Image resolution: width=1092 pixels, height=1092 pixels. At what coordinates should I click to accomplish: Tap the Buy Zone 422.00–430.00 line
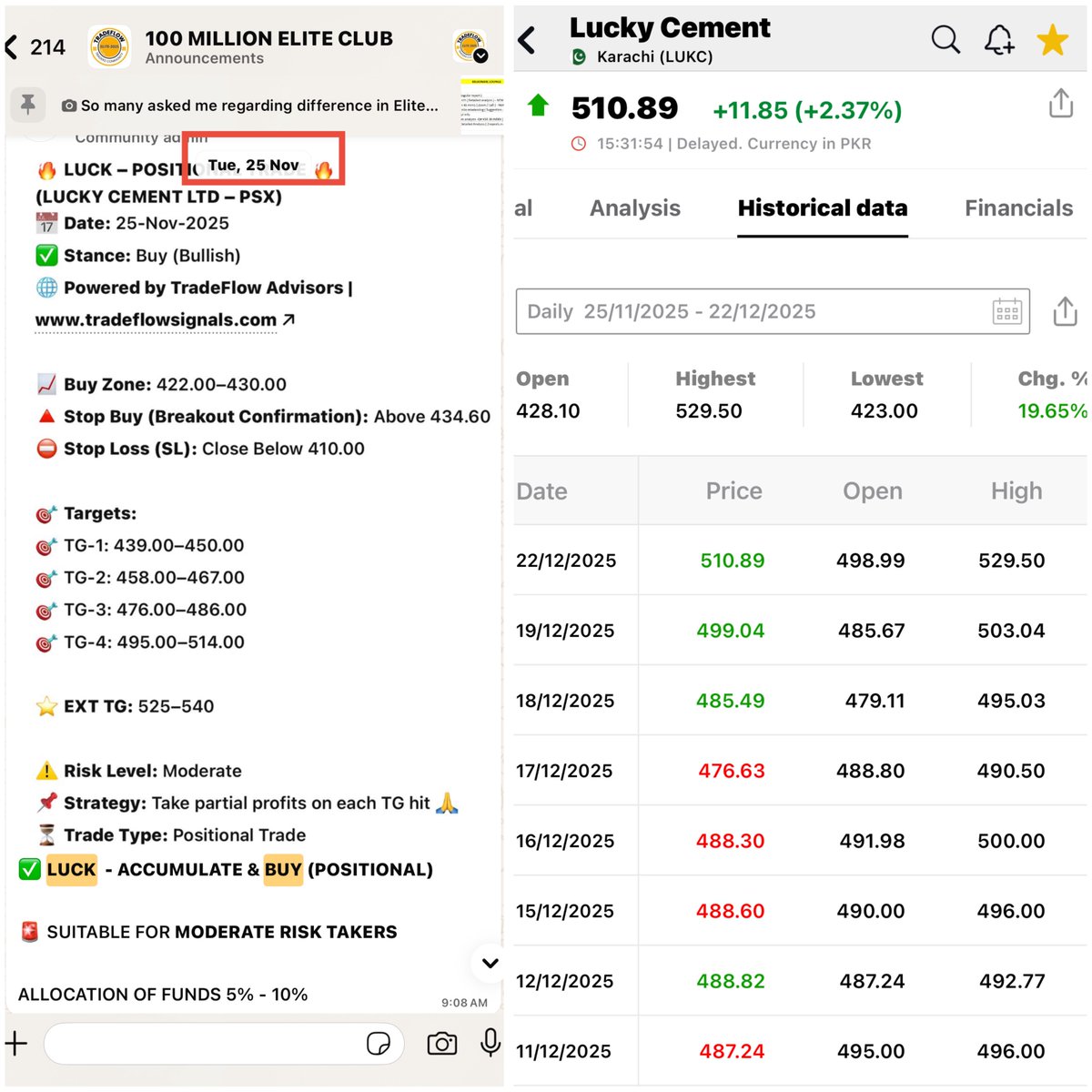162,385
